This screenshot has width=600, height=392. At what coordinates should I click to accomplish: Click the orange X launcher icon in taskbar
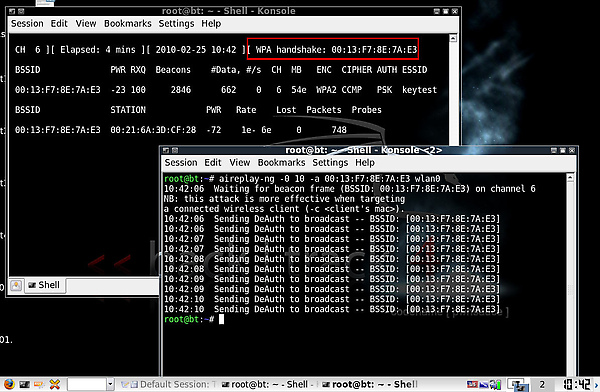point(55,384)
